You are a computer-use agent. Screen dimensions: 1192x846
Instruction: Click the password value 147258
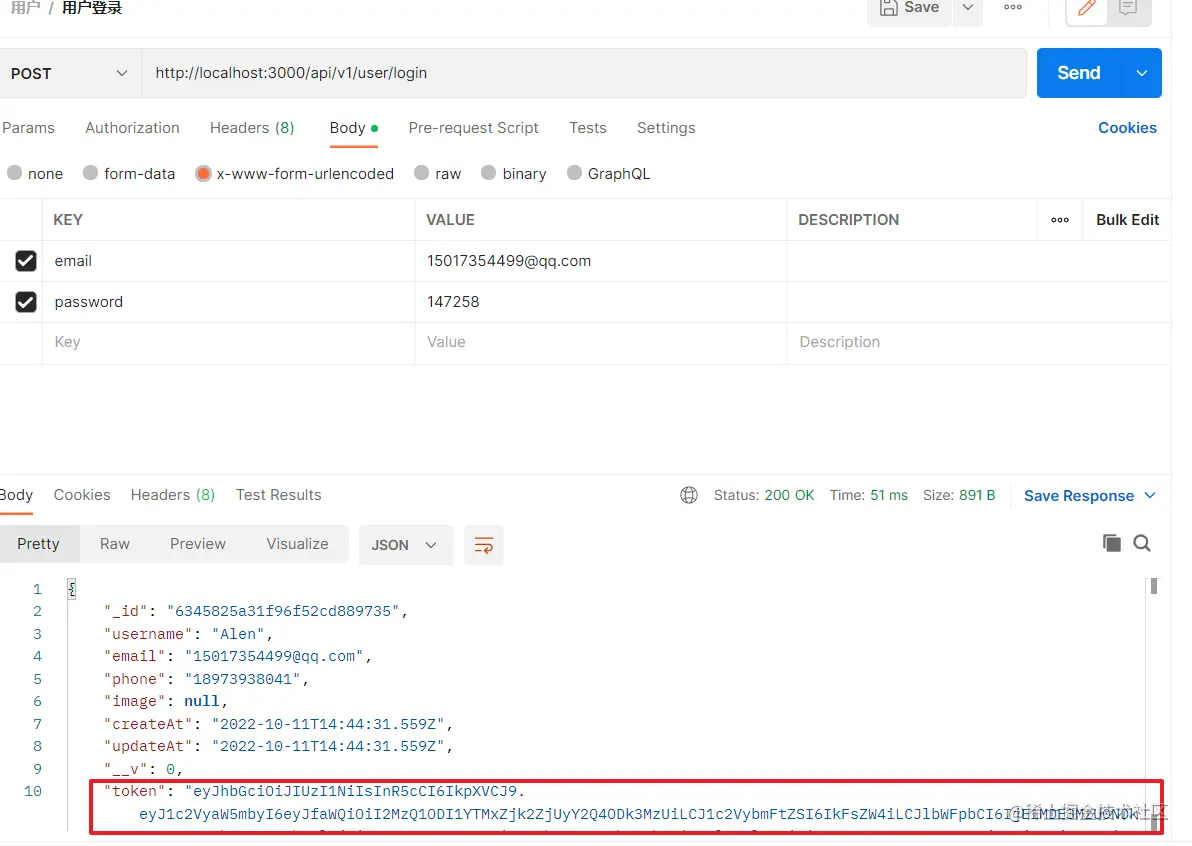tap(601, 303)
